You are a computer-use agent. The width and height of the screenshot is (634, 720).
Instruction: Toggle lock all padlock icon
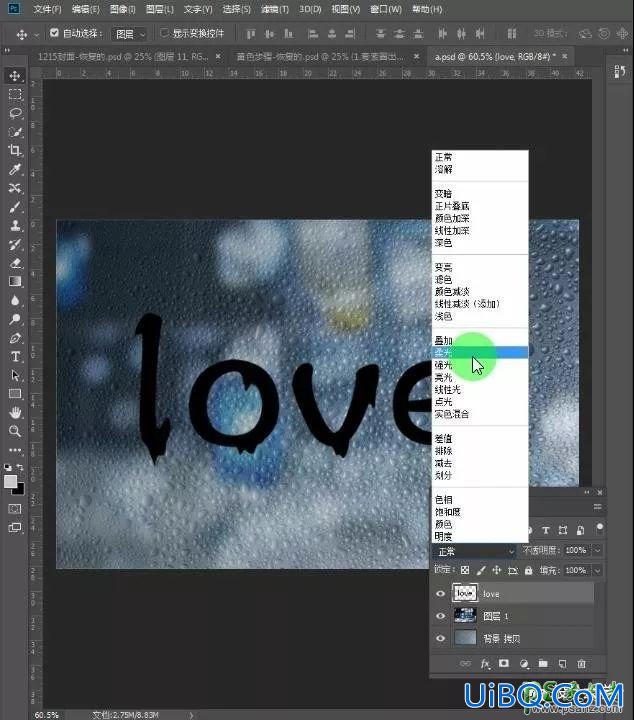pyautogui.click(x=528, y=570)
